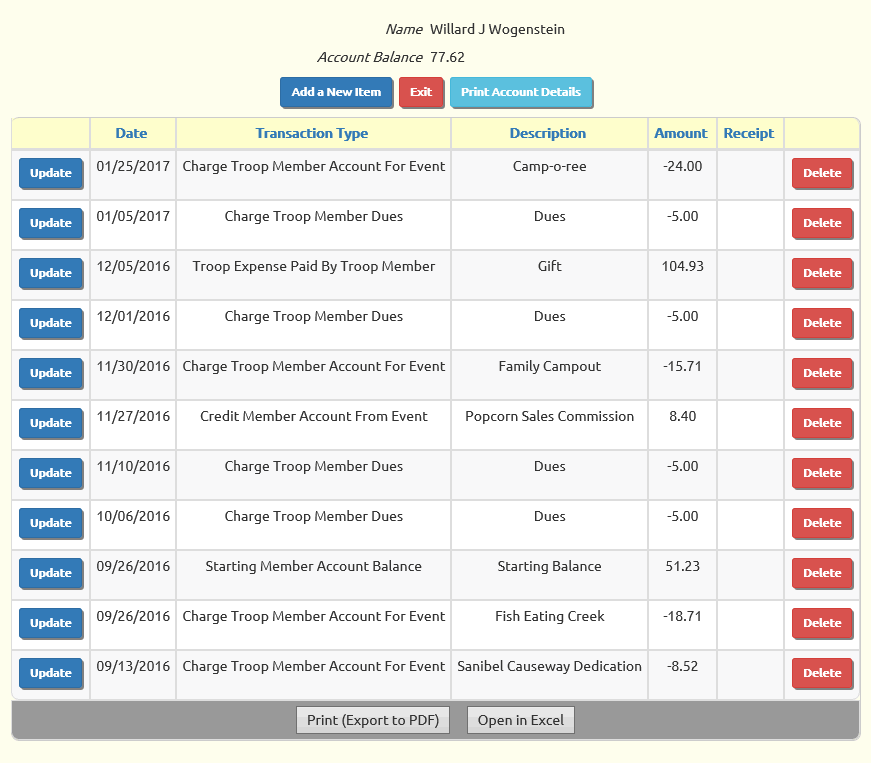Click the date 09/13/2016

[133, 666]
